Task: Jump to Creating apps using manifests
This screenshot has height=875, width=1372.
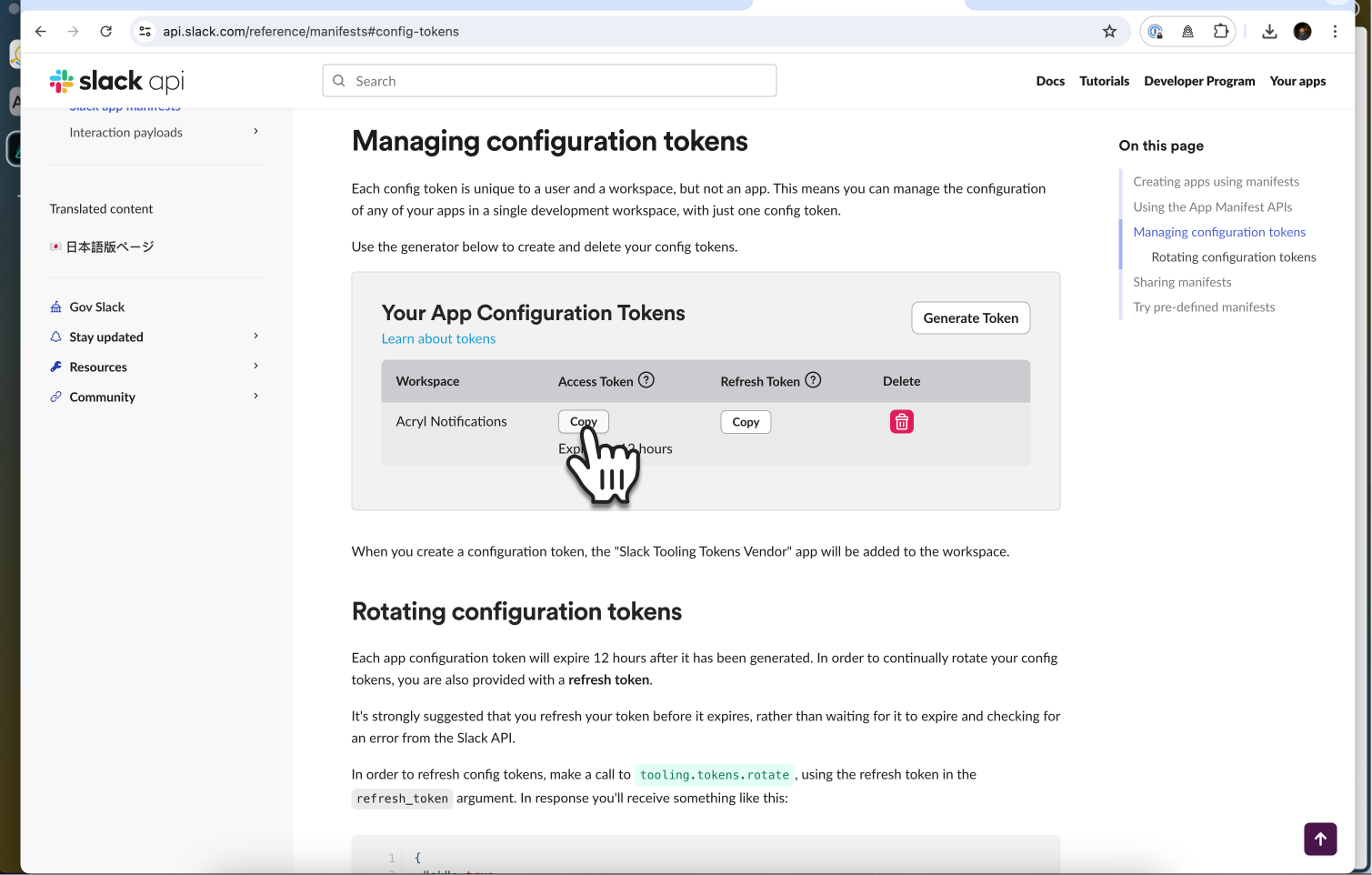Action: point(1216,182)
